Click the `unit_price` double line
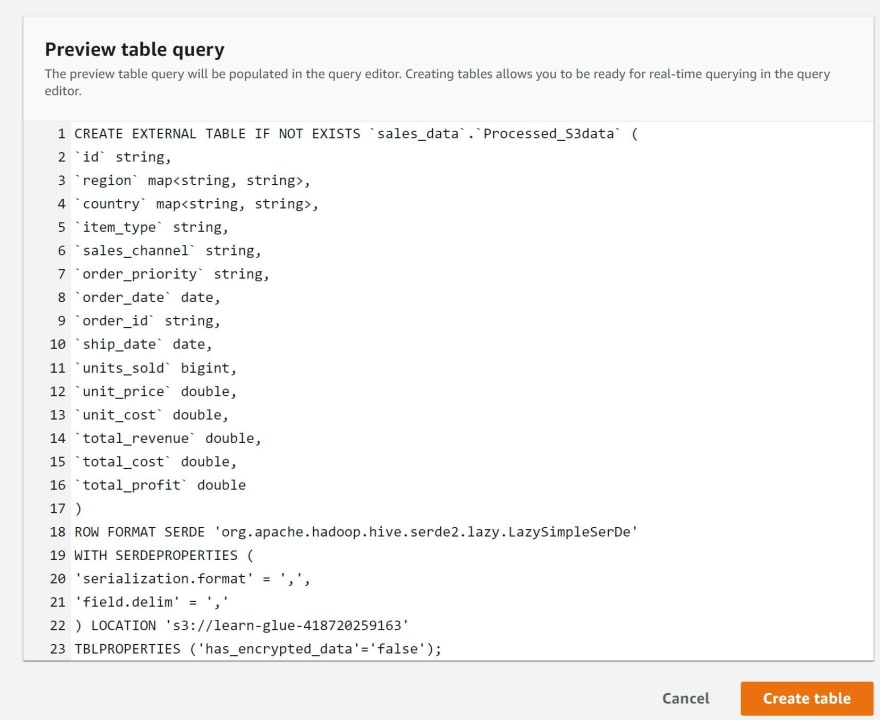Screen dimensions: 880x720 155,391
